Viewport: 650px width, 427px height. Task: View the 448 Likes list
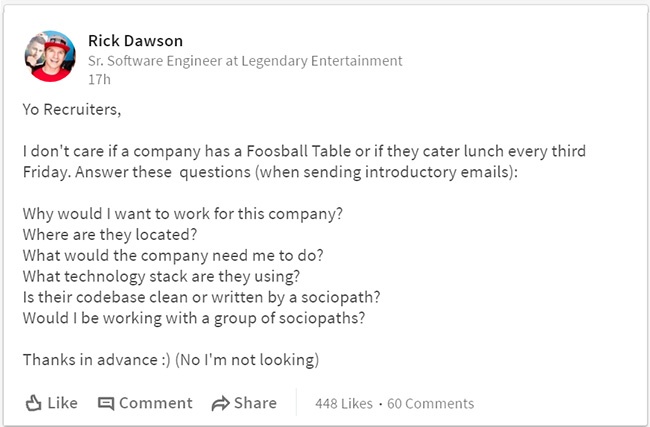click(343, 404)
